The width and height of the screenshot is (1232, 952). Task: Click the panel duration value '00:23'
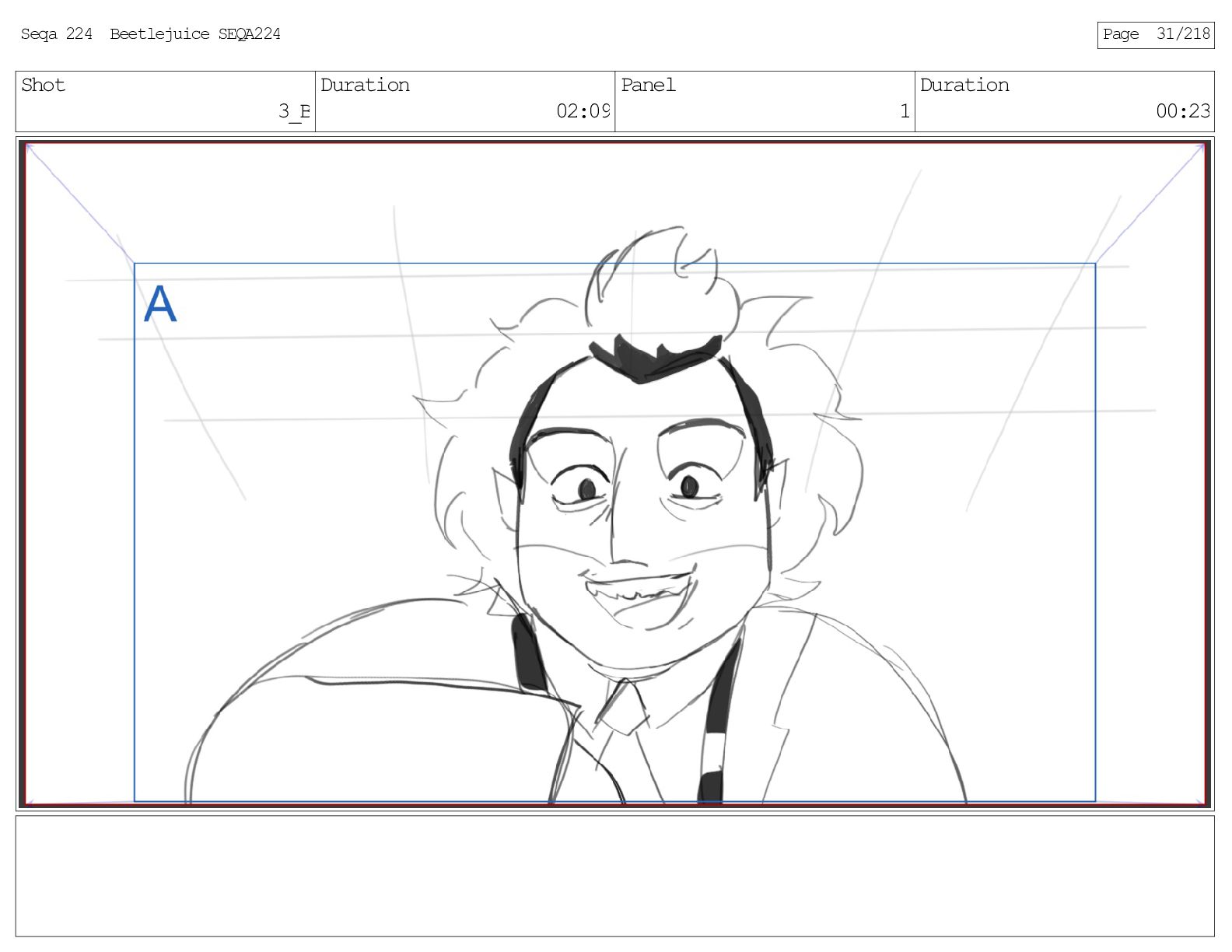click(x=1182, y=111)
